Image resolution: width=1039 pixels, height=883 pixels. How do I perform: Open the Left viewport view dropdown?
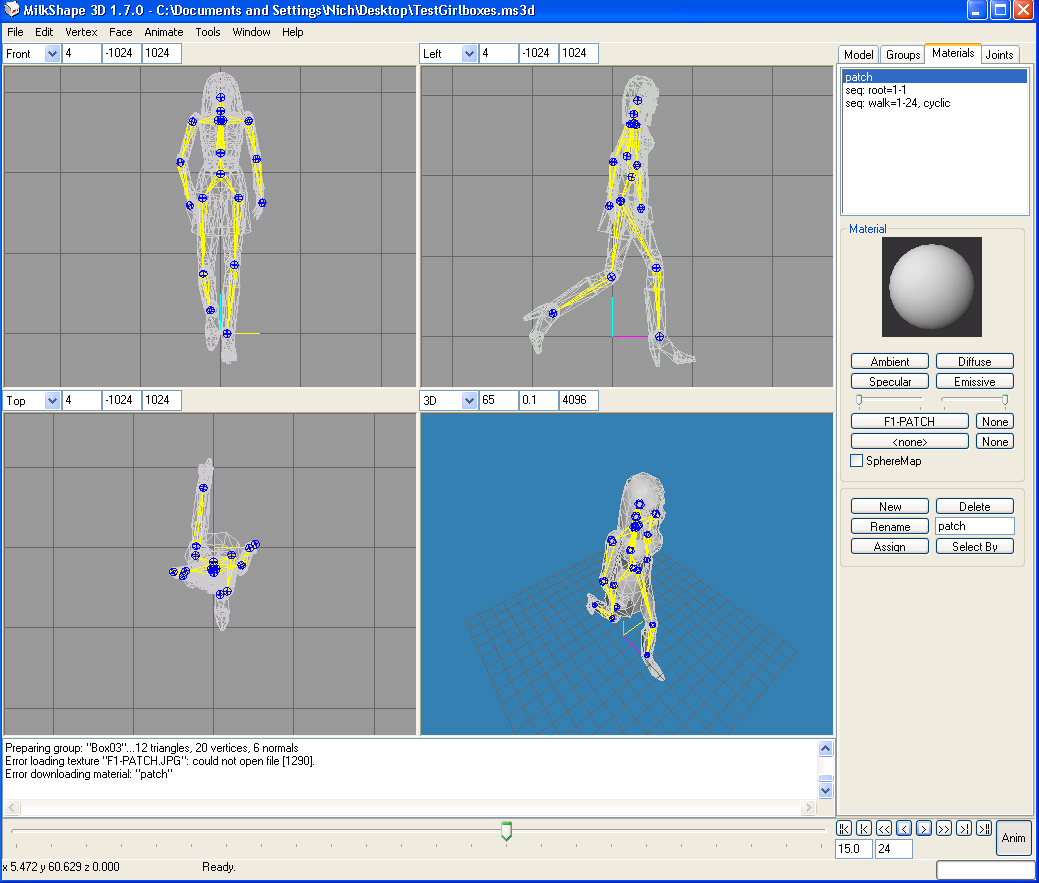[470, 54]
